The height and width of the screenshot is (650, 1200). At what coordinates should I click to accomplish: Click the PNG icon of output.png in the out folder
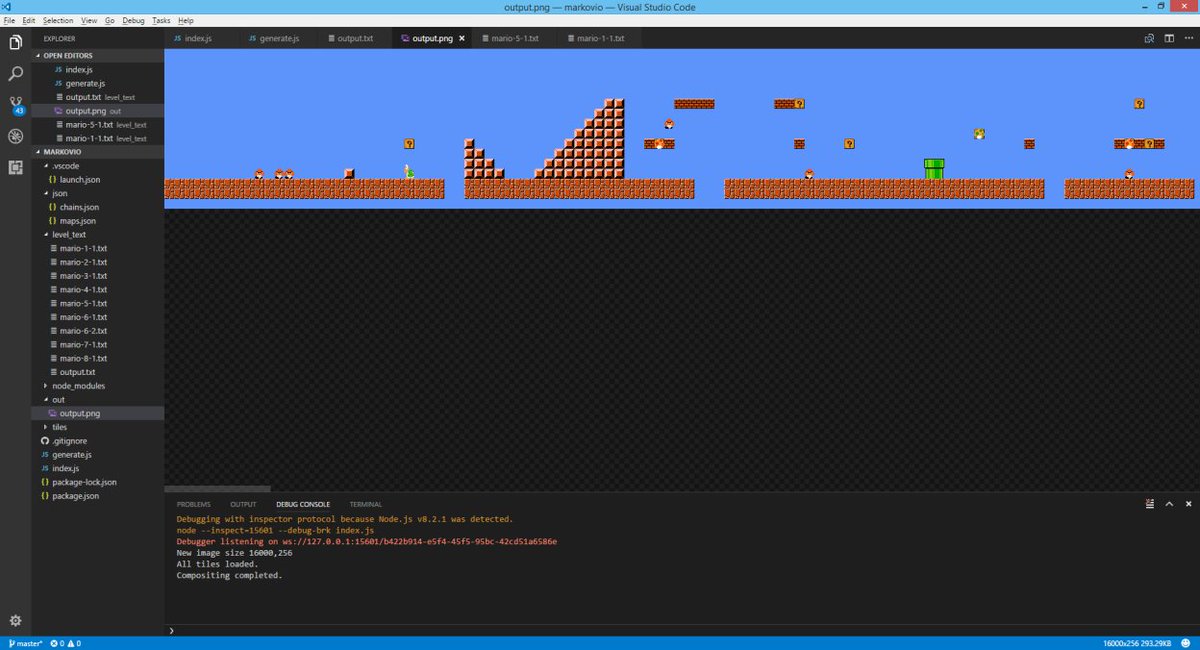[52, 413]
